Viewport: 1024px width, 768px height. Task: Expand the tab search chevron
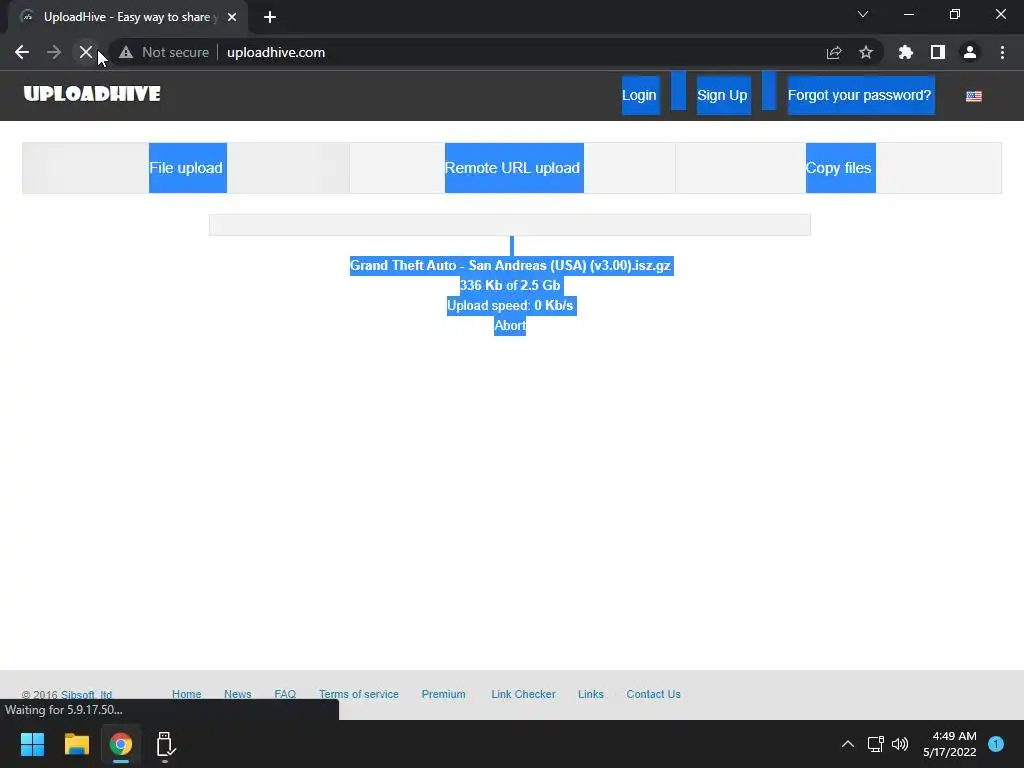tap(863, 14)
